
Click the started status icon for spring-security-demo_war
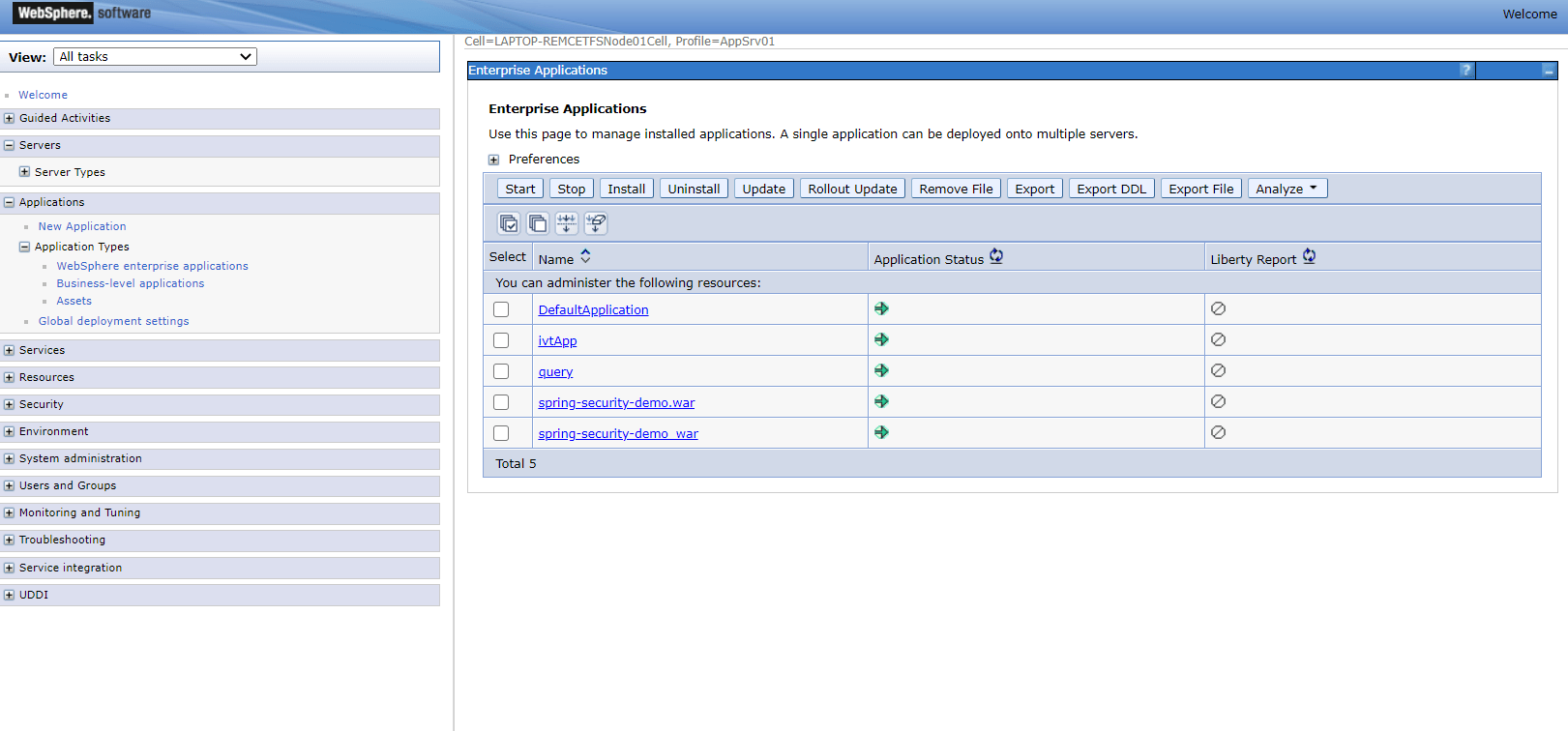point(881,432)
